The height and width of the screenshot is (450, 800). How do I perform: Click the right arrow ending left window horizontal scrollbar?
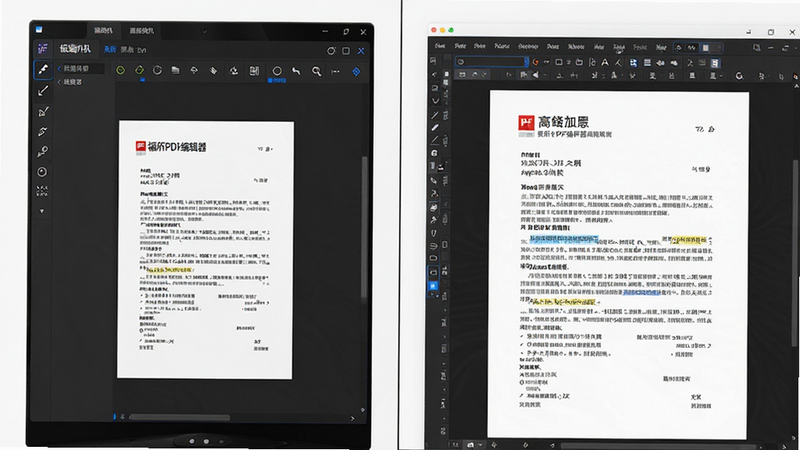tap(352, 418)
